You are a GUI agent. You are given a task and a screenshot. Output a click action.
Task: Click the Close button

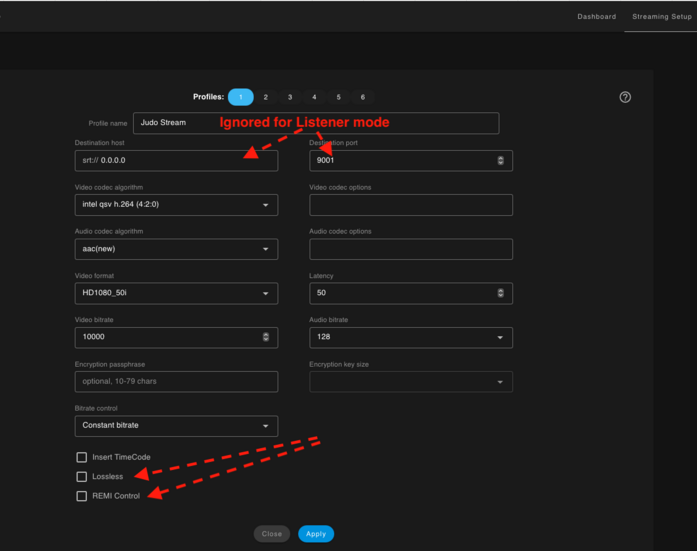(x=271, y=534)
